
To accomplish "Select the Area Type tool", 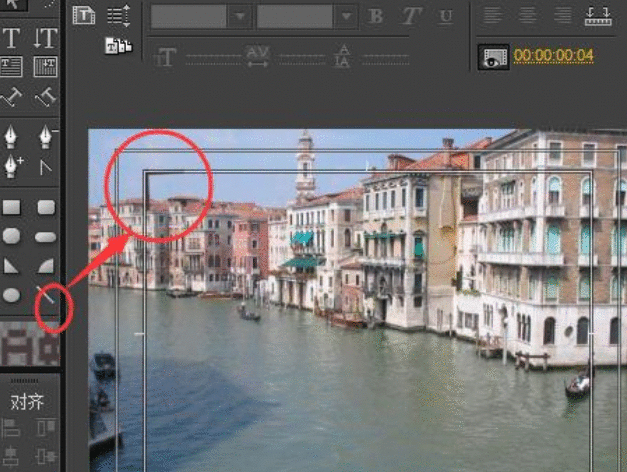I will click(x=12, y=67).
